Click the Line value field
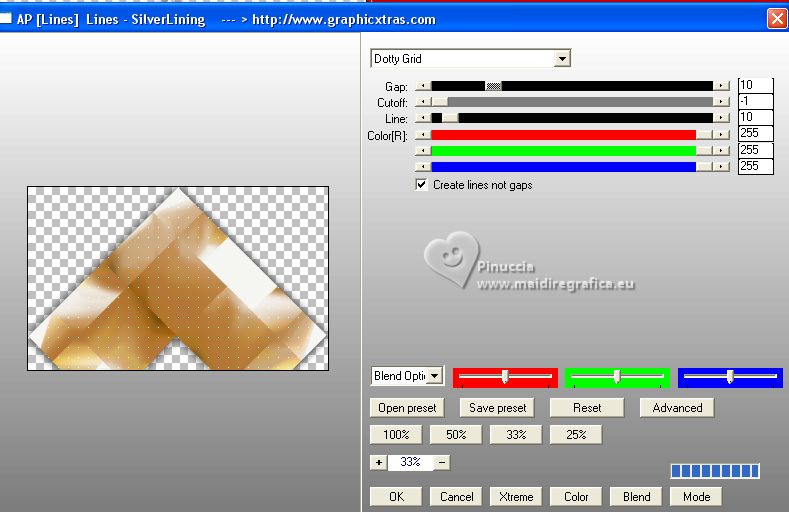789x512 pixels. [x=755, y=117]
